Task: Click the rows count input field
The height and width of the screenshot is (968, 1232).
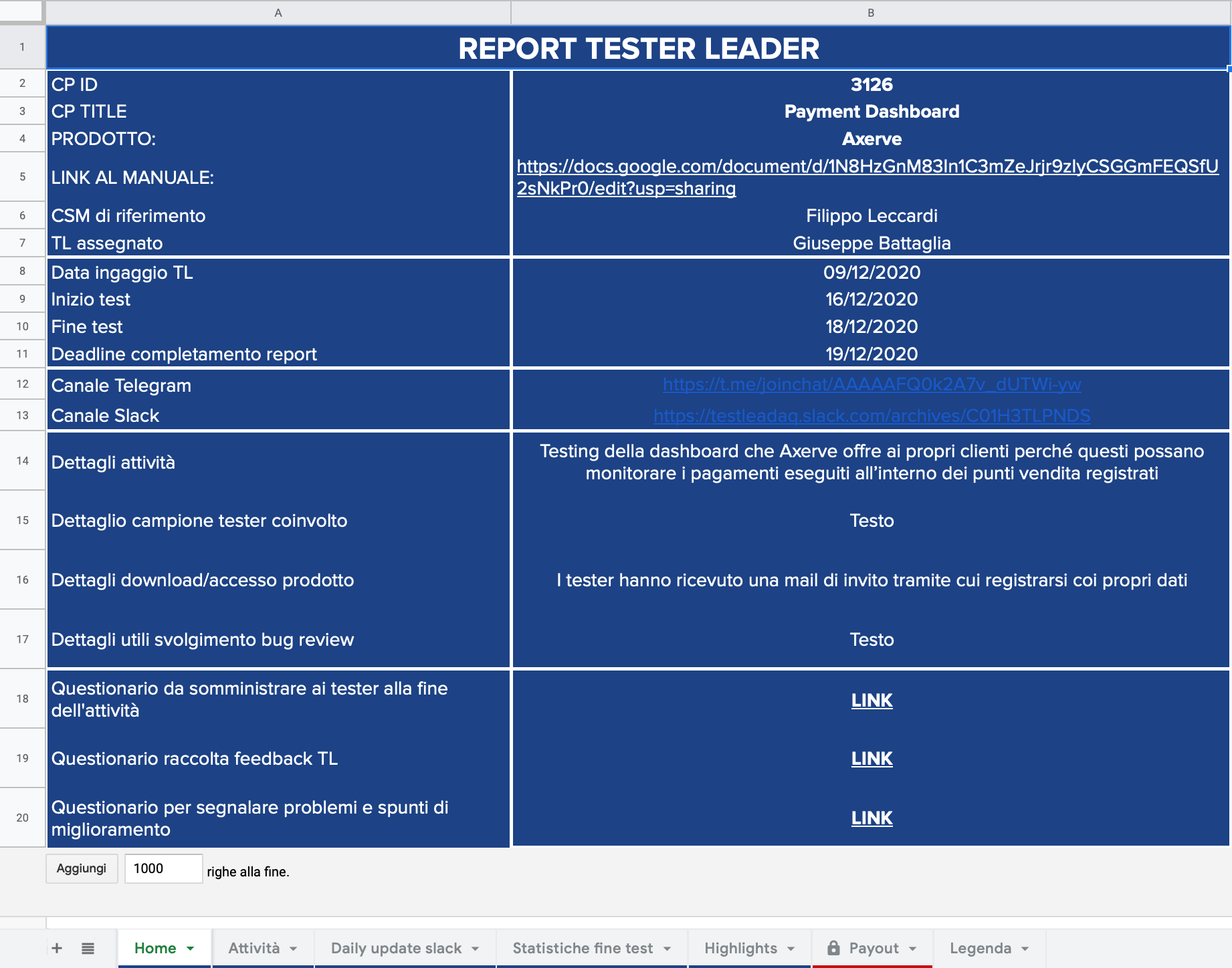Action: tap(163, 868)
